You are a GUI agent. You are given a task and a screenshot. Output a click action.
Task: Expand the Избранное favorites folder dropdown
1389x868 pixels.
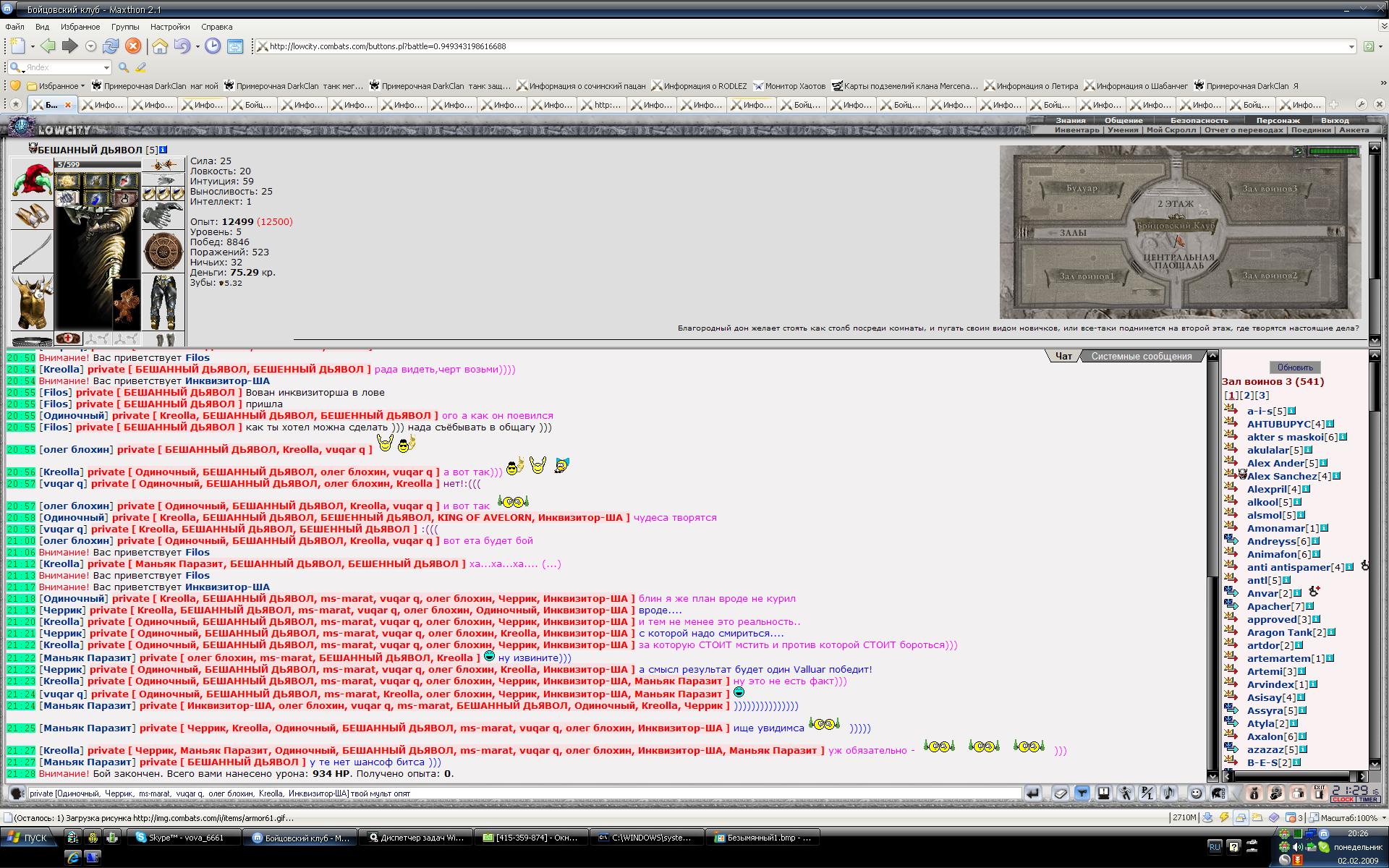point(82,86)
